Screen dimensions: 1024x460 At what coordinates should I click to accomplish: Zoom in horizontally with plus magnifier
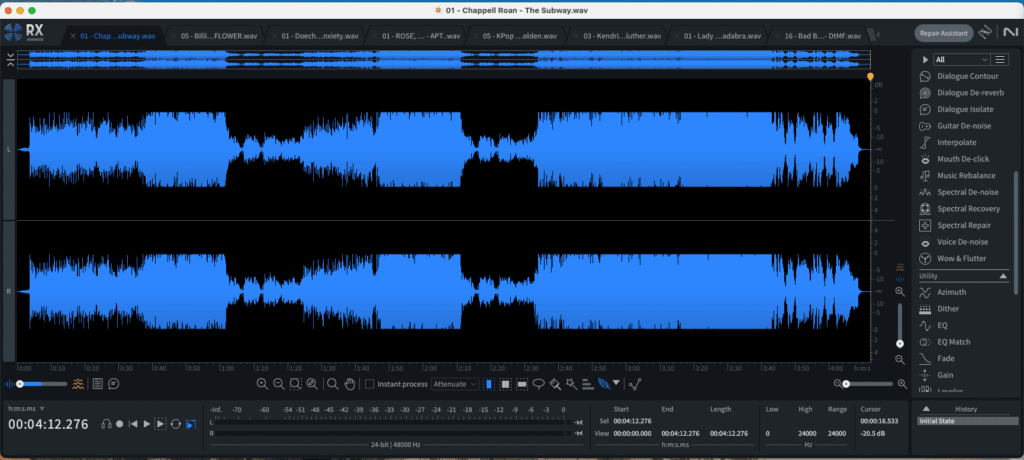tap(262, 384)
